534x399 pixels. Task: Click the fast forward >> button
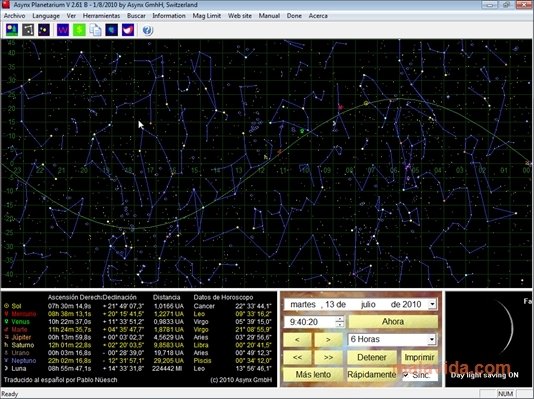[328, 357]
